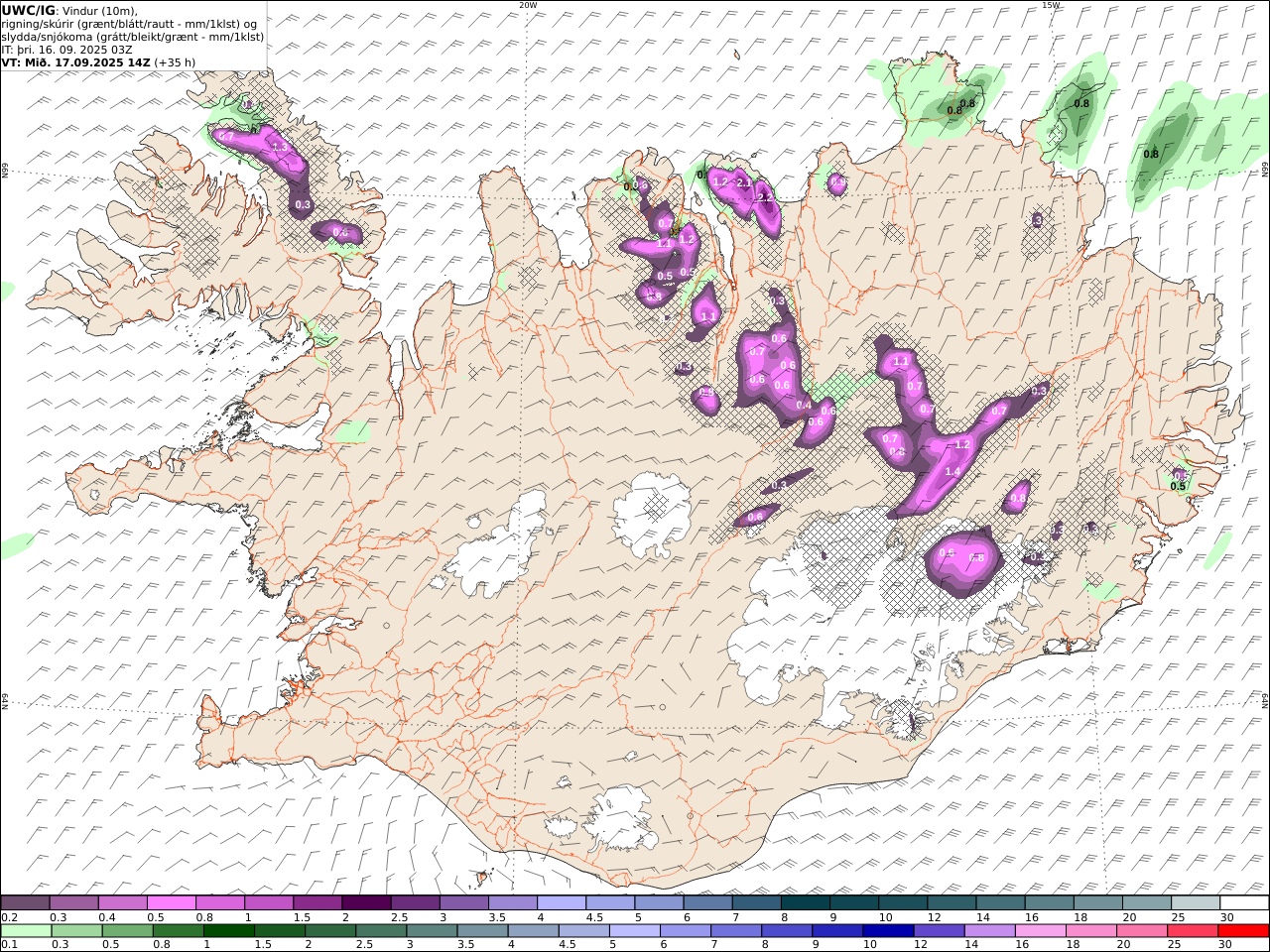Click the '(+35 h)' forecast offset text
The image size is (1270, 952).
coord(175,61)
